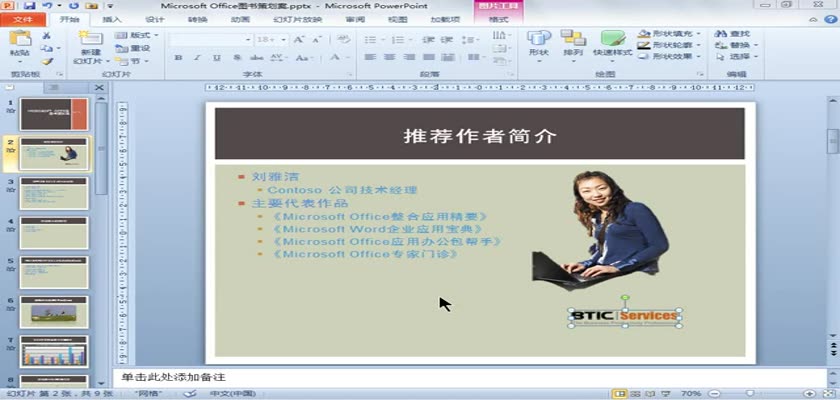
Task: Increase the list indent level
Action: (x=446, y=40)
